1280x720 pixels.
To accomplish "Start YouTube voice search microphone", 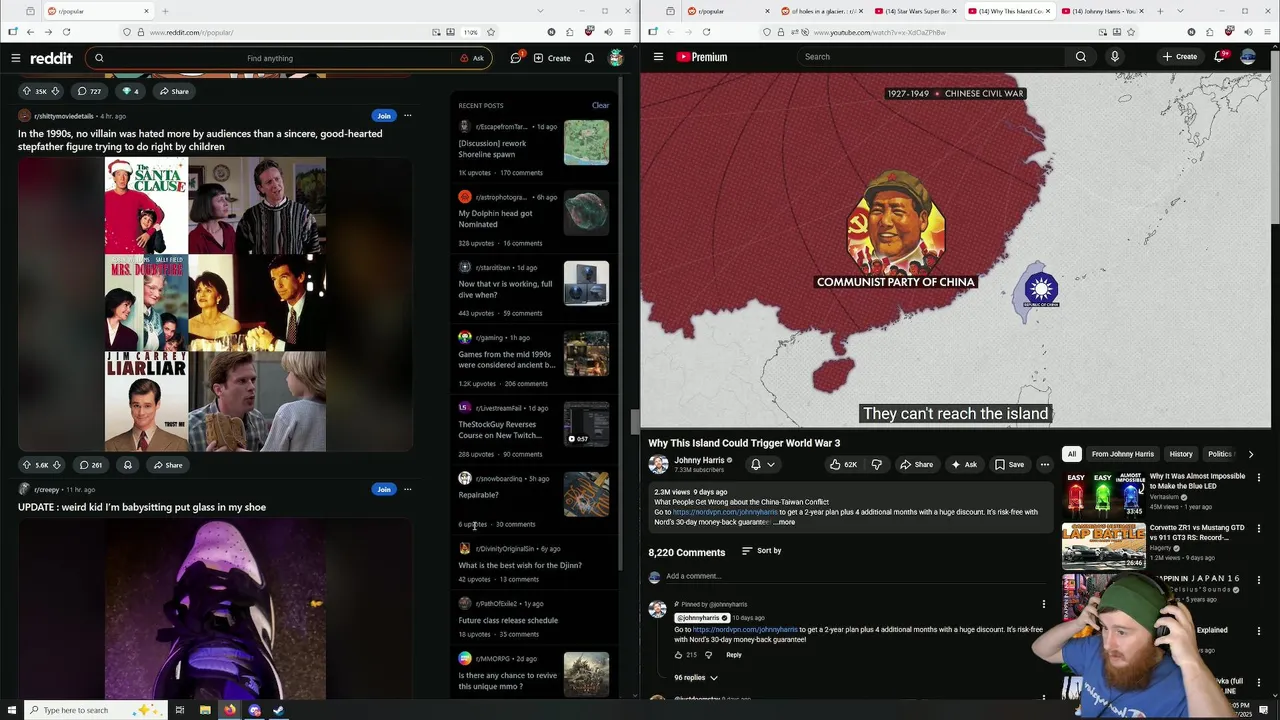I will coord(1115,57).
